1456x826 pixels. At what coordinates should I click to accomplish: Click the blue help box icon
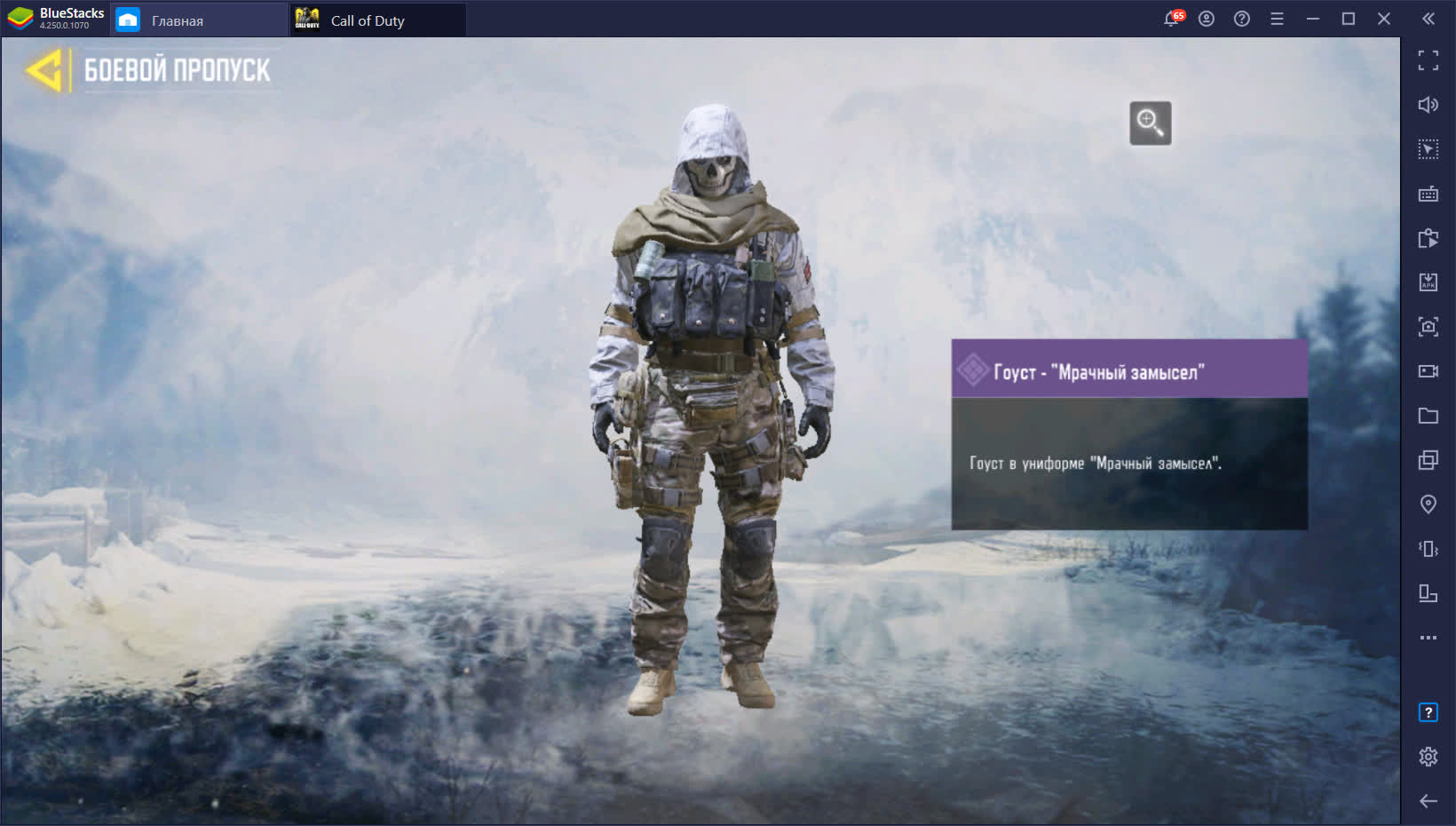[1428, 712]
